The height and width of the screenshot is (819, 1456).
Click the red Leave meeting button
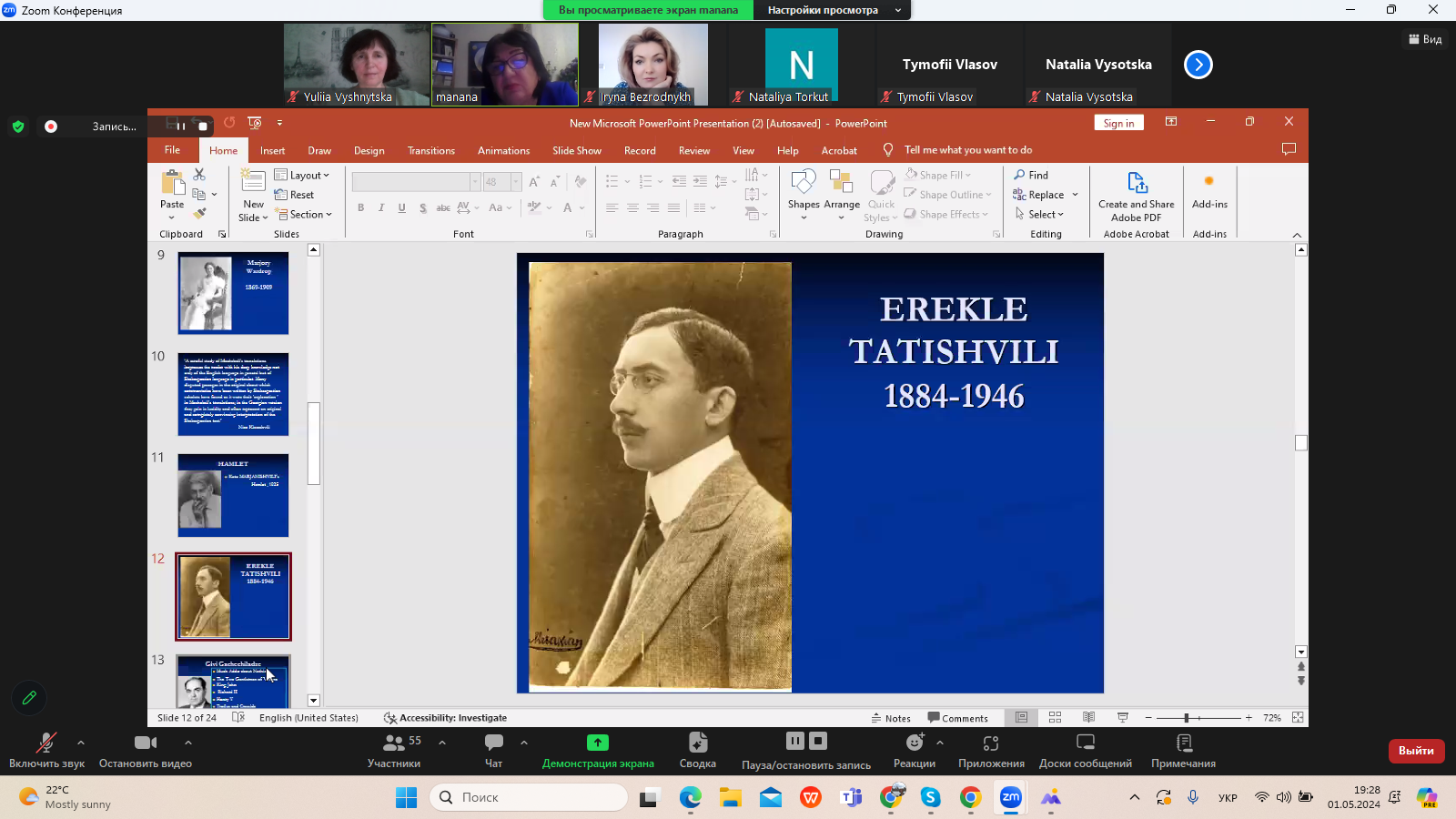pyautogui.click(x=1415, y=751)
